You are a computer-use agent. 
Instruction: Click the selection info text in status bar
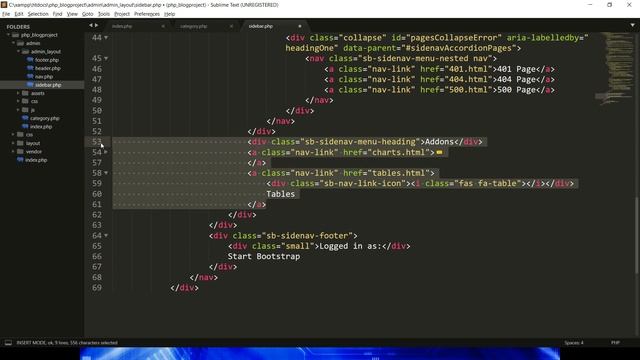pos(67,343)
